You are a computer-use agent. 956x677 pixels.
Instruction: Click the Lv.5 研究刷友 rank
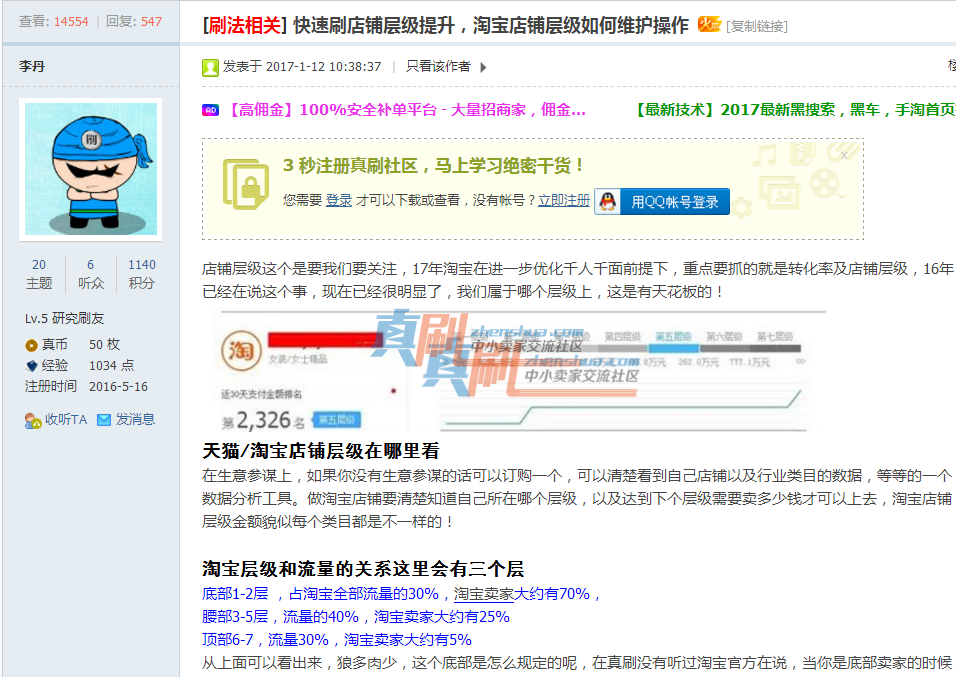[x=65, y=318]
